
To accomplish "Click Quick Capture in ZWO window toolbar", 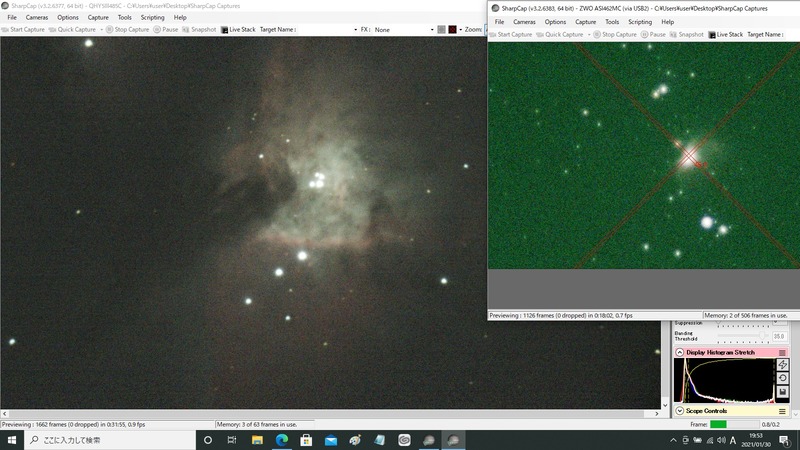I will [x=560, y=35].
